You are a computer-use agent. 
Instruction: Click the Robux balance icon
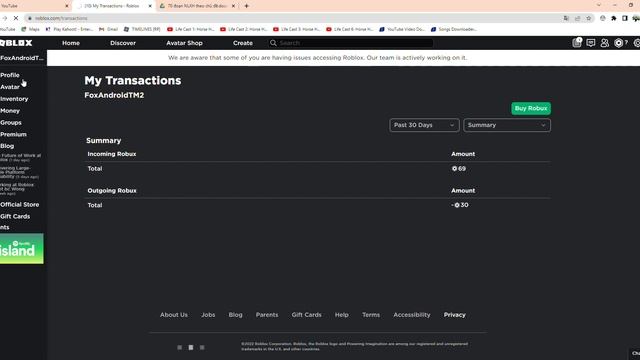[619, 43]
